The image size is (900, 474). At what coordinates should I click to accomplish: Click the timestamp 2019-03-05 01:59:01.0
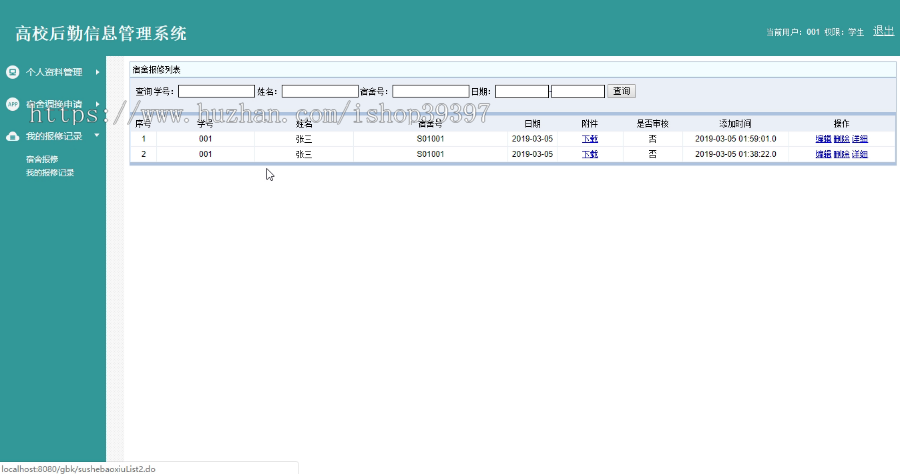coord(735,139)
